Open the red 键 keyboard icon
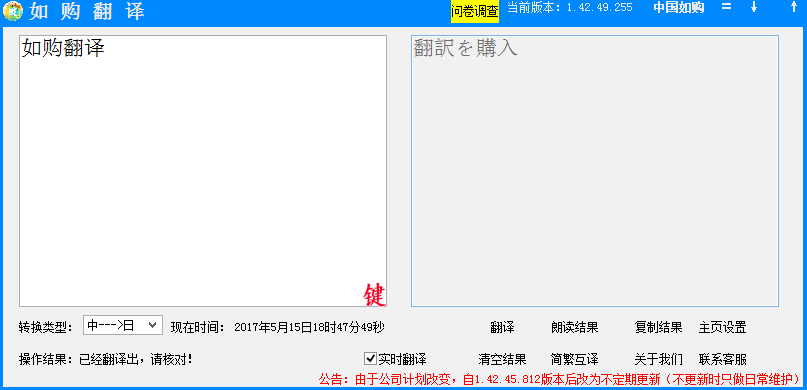The image size is (807, 390). pyautogui.click(x=374, y=295)
